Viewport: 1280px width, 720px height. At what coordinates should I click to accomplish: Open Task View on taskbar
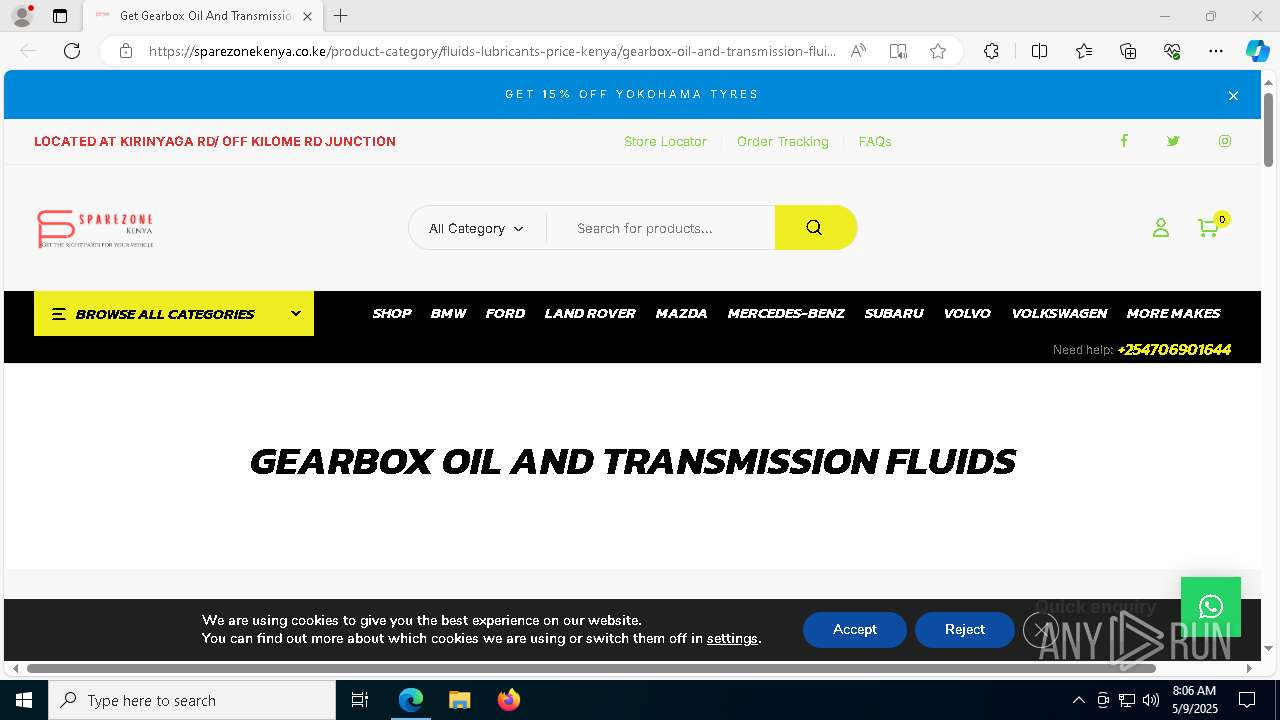[x=360, y=700]
